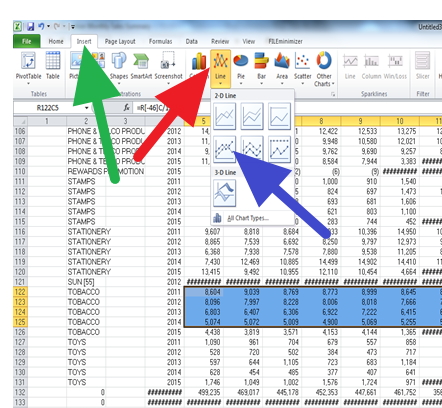Click the Select All corner button

click(x=20, y=121)
